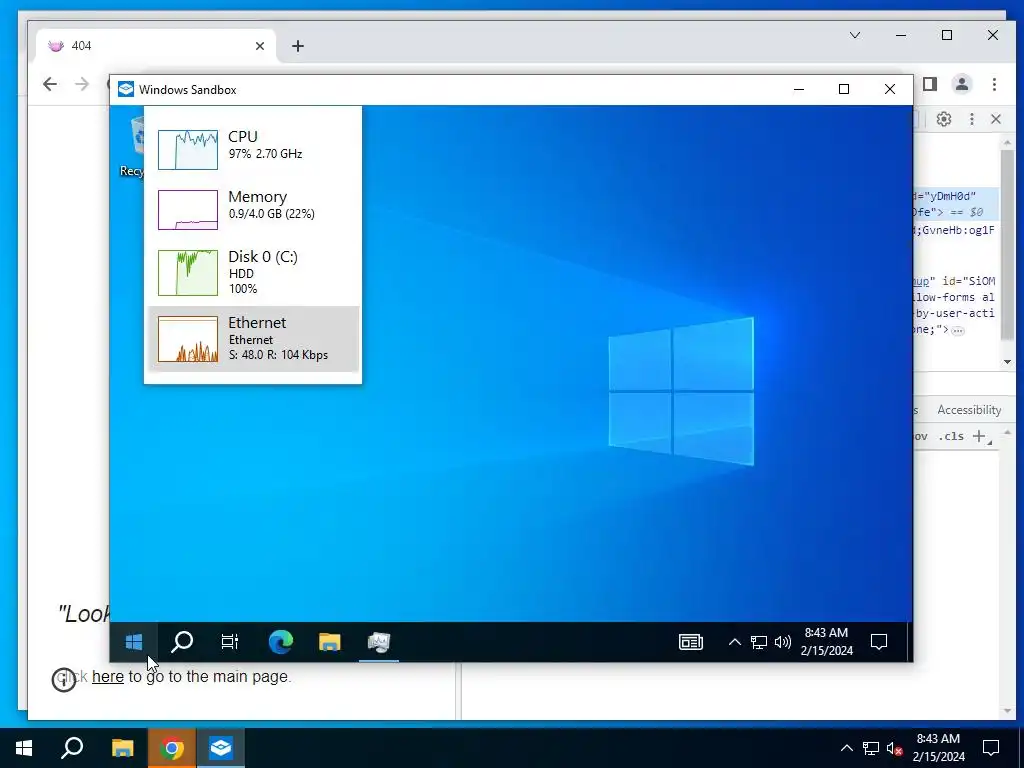Click the Windows Sandbox title bar icon
1024x768 pixels.
pos(126,89)
